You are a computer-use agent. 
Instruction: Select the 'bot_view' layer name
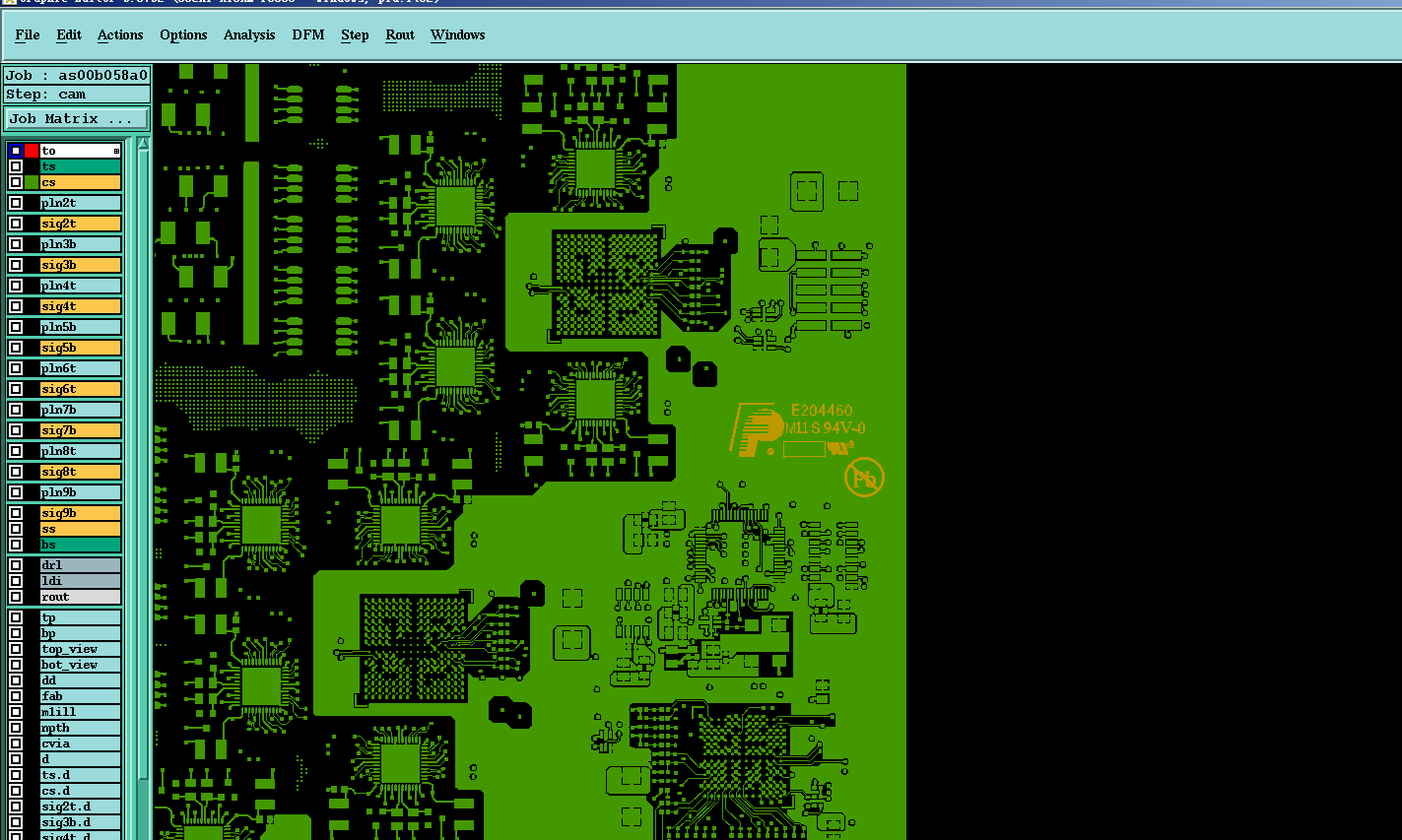(80, 665)
